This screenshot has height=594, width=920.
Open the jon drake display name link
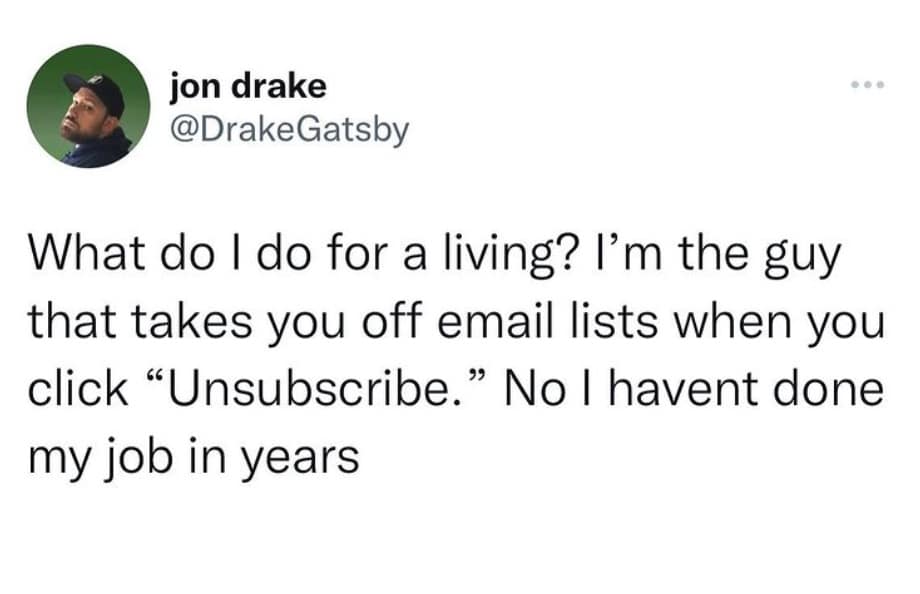coord(248,87)
